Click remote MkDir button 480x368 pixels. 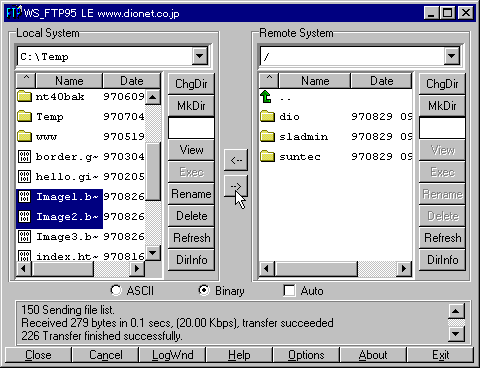click(x=442, y=106)
